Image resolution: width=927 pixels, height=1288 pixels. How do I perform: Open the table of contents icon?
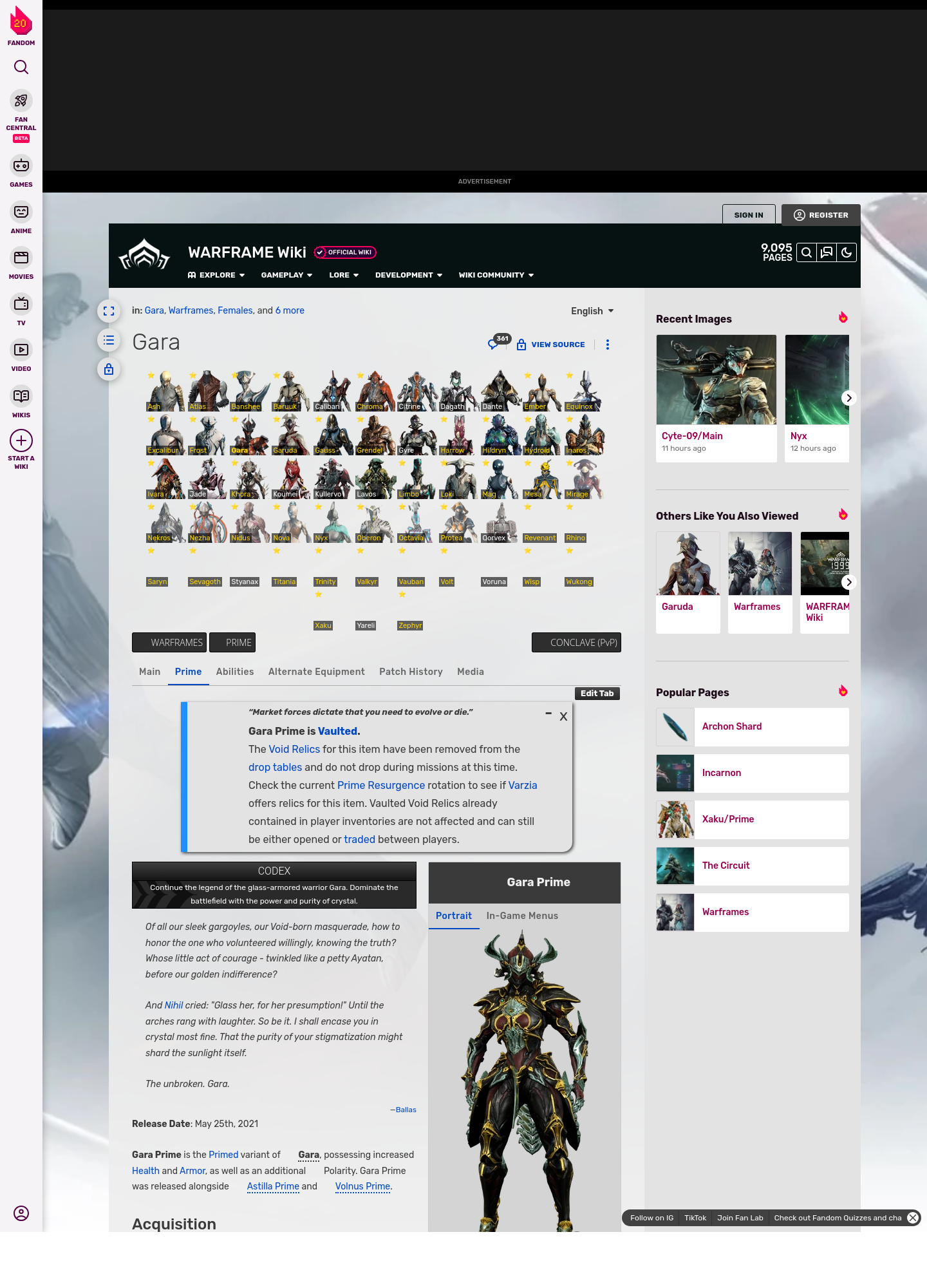[x=109, y=340]
